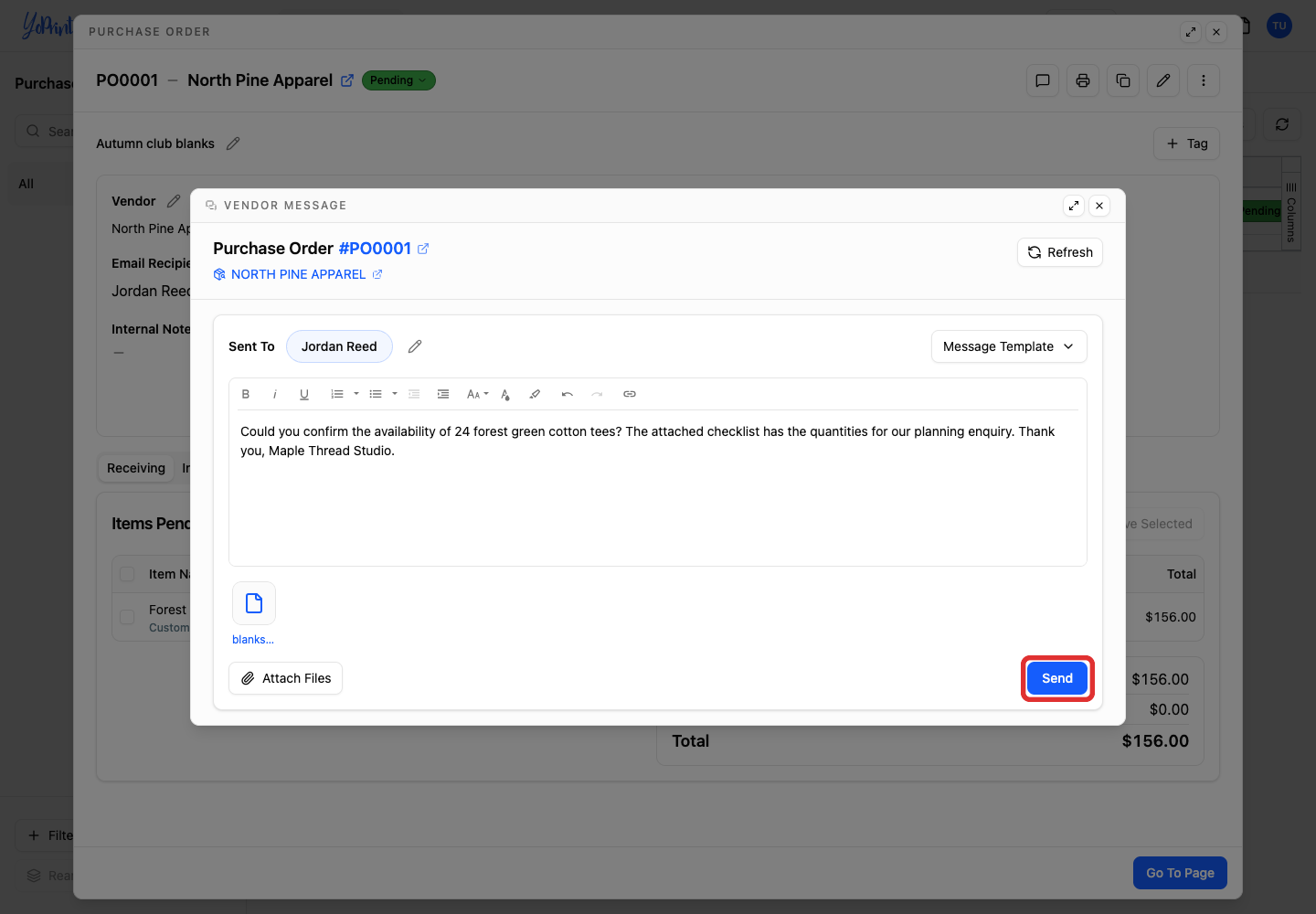
Task: Insert a numbered list
Action: pos(337,394)
